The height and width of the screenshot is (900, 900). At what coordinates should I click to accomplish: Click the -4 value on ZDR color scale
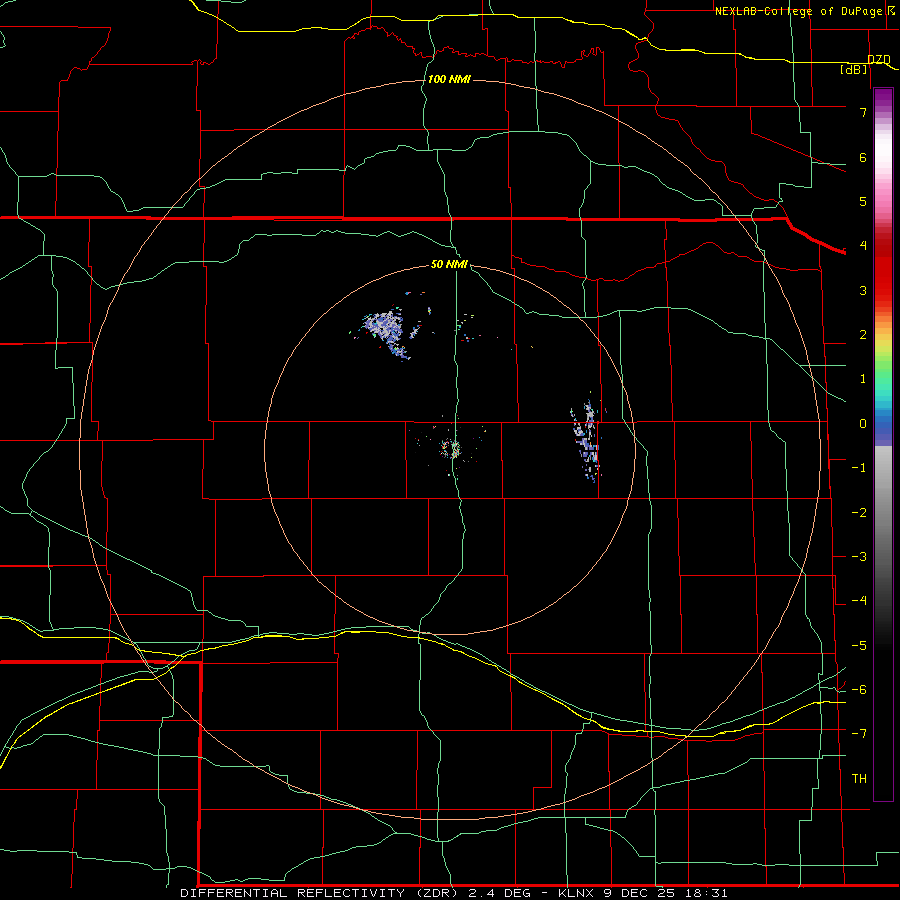859,600
